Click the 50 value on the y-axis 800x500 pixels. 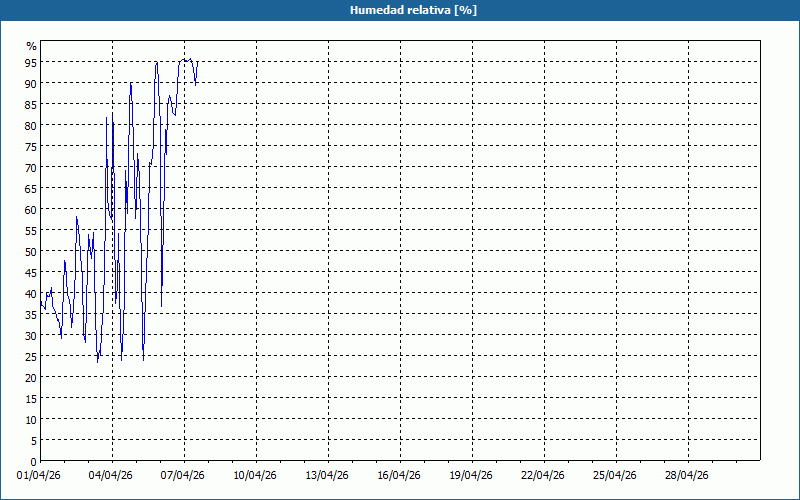[31, 252]
